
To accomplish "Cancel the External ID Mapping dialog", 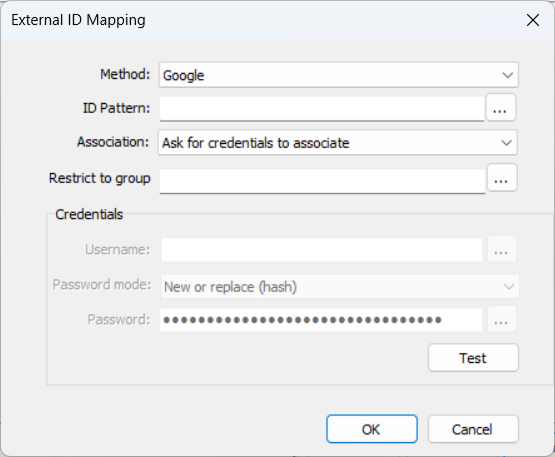I will click(x=473, y=429).
